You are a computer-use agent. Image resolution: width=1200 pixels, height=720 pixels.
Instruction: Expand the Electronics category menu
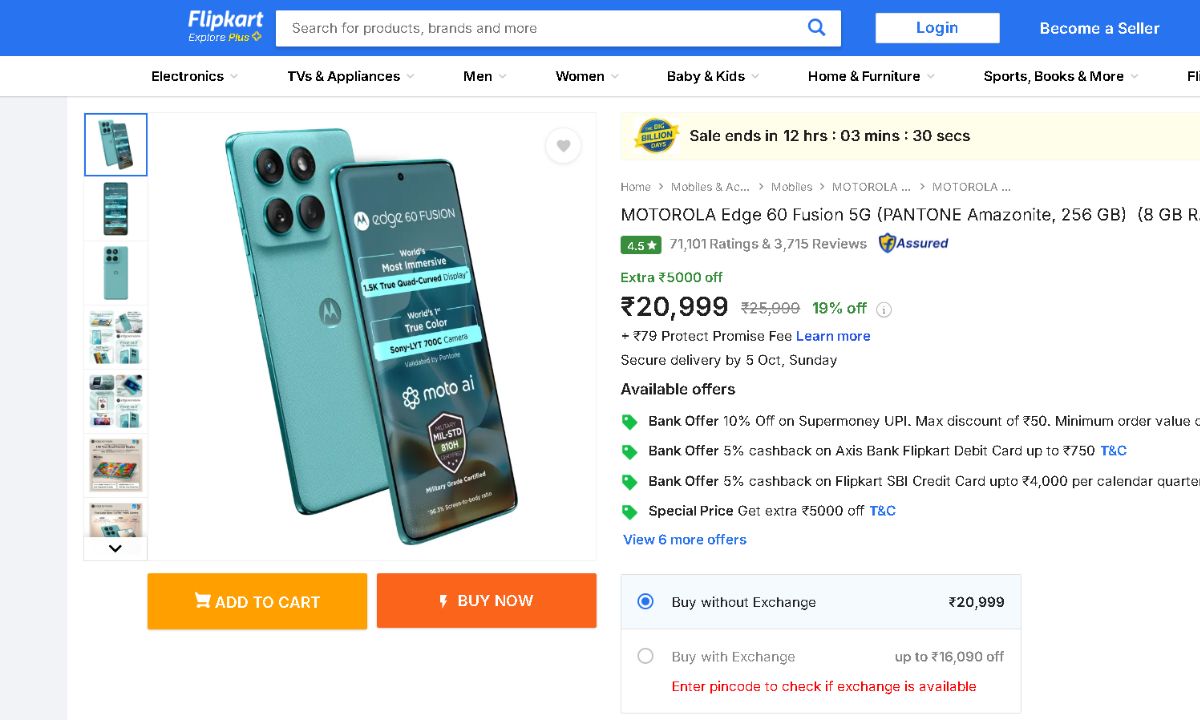[x=194, y=76]
